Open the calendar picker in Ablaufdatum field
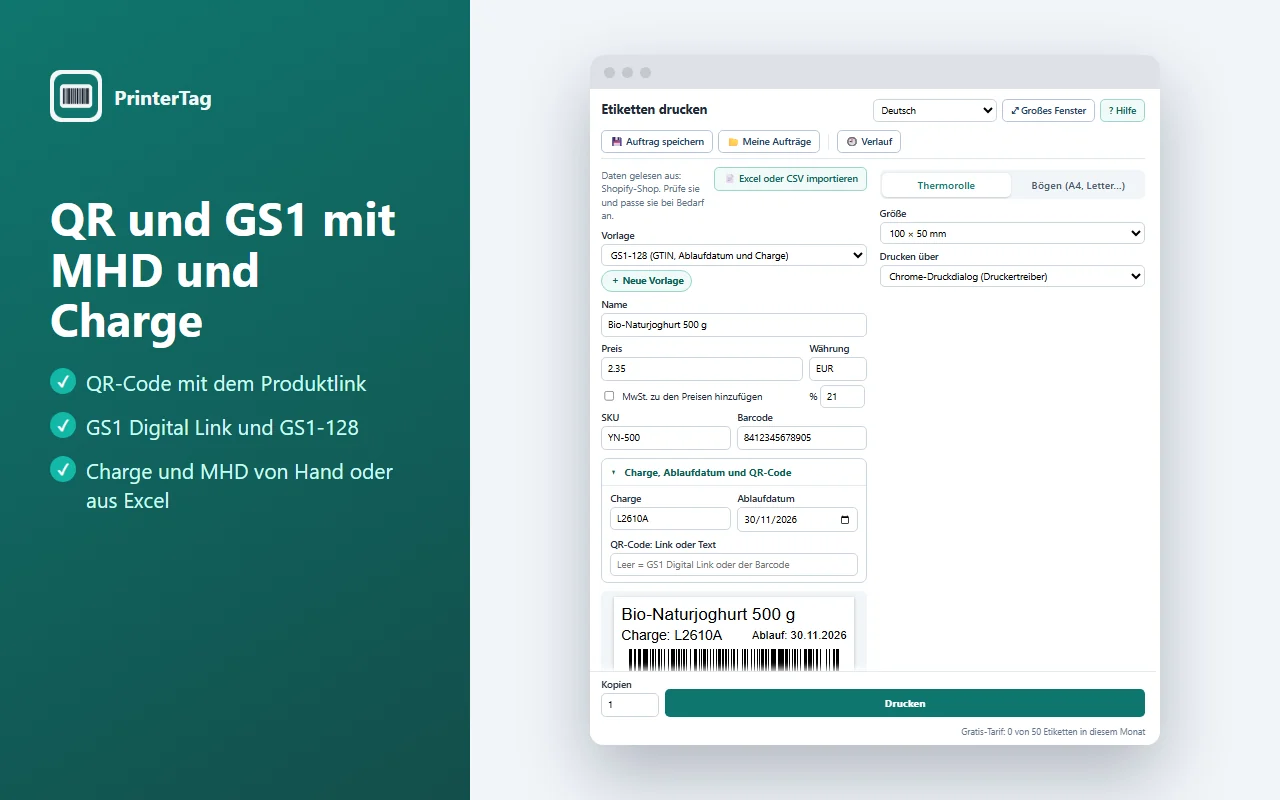1280x800 pixels. (845, 520)
